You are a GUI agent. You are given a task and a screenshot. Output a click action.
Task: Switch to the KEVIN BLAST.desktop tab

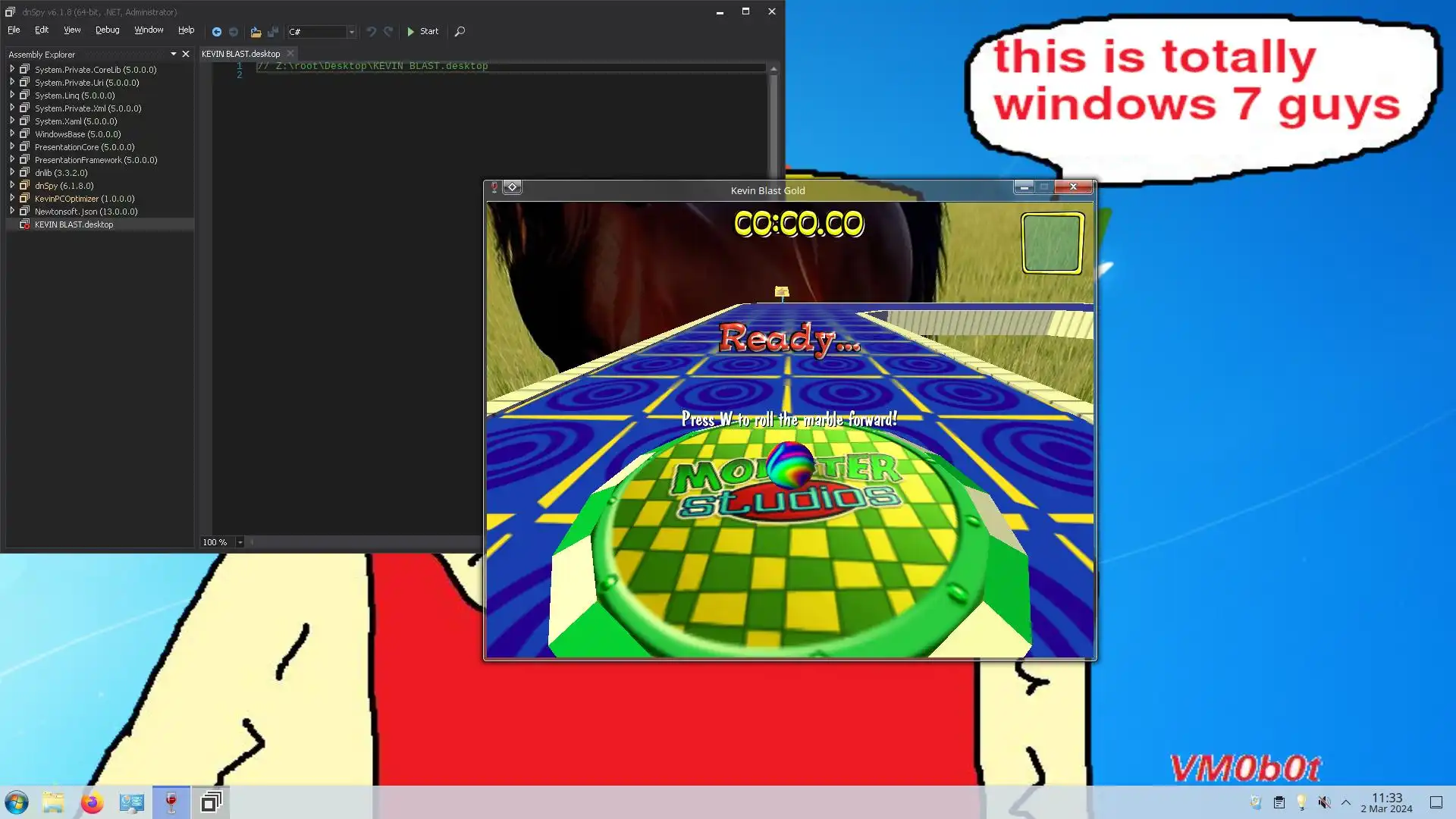pos(240,54)
